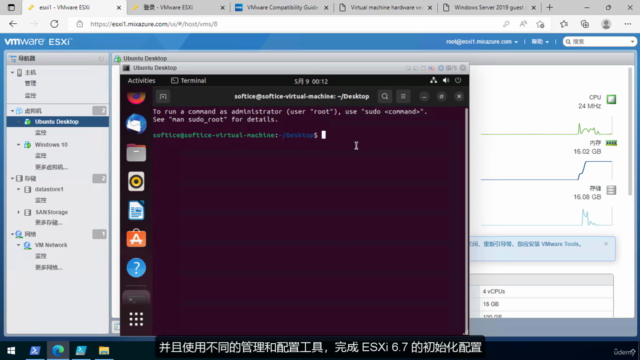Click the memory usage icon
The height and width of the screenshot is (360, 640).
pos(611,143)
